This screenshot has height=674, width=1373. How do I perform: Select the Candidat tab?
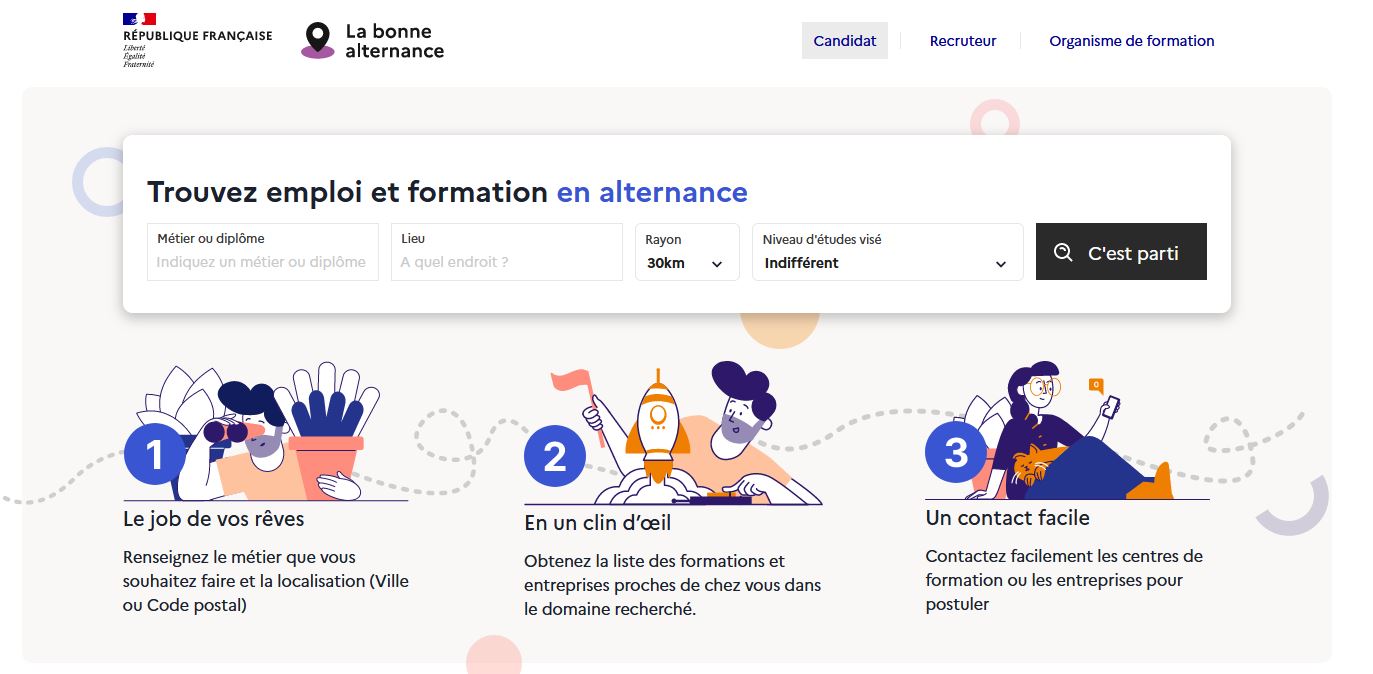pyautogui.click(x=845, y=41)
